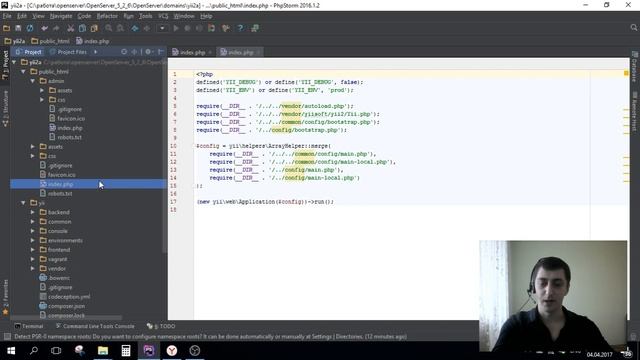Click yii2a breadcrumb in navigation bar
This screenshot has width=640, height=360.
click(x=15, y=41)
